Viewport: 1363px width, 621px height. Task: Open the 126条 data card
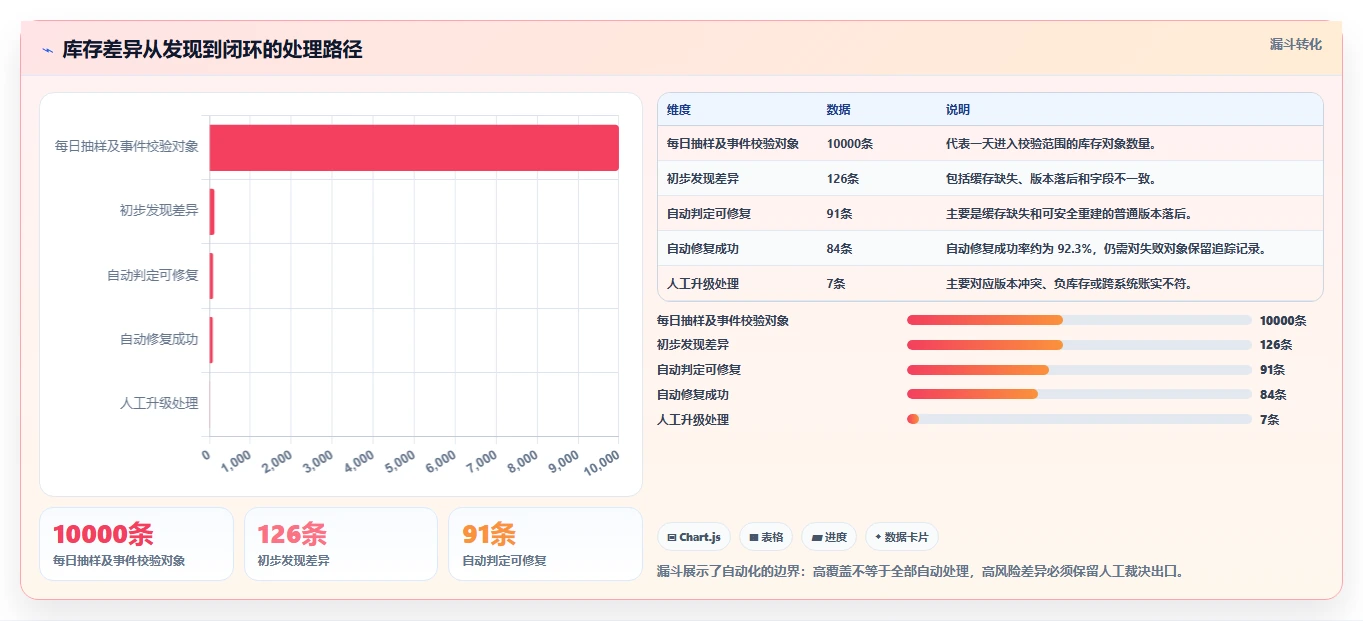coord(341,544)
